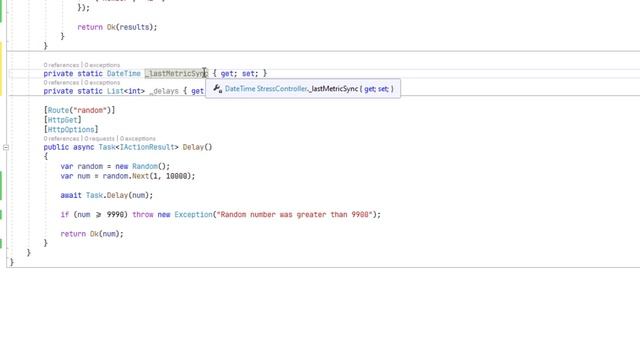Click '0 references' above _delays
Viewport: 640px width, 360px height.
tap(61, 82)
